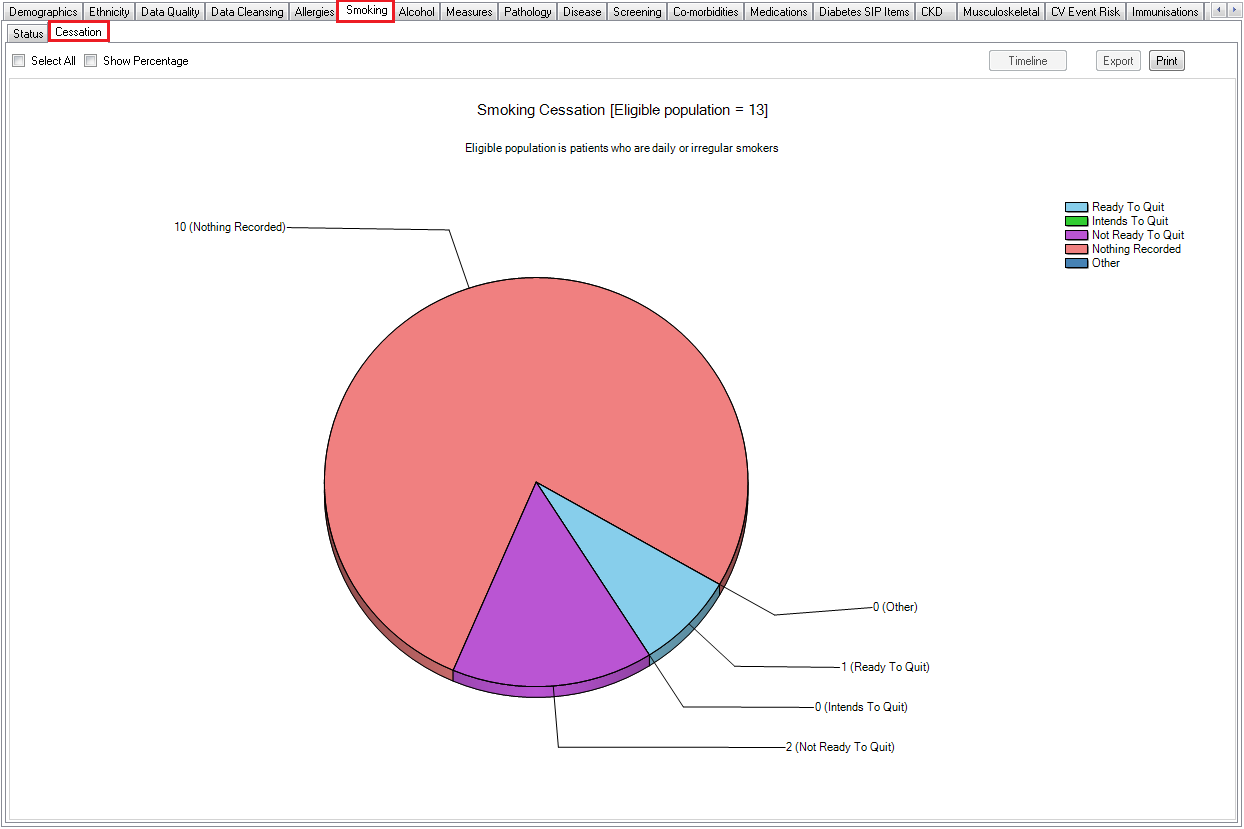The image size is (1244, 829).
Task: Click the 'Nothing Recorded' legend text
Action: point(1136,249)
